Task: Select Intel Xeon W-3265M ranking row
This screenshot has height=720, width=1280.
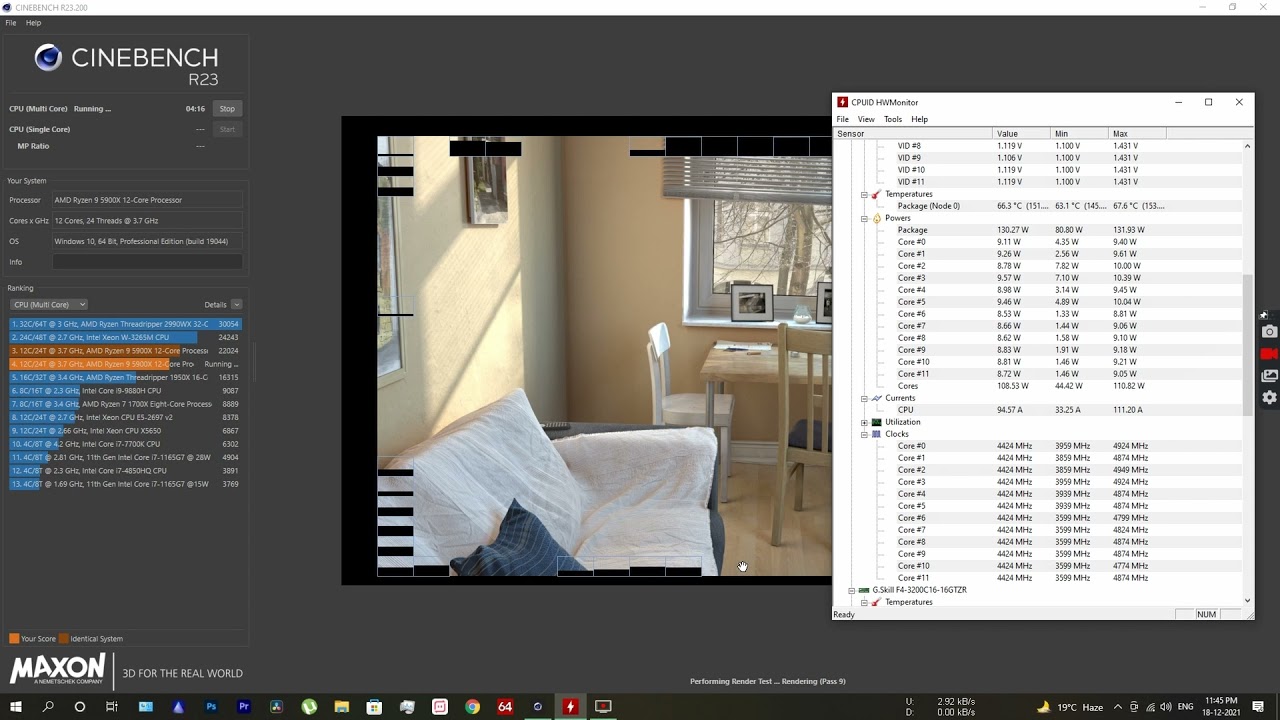Action: 125,338
